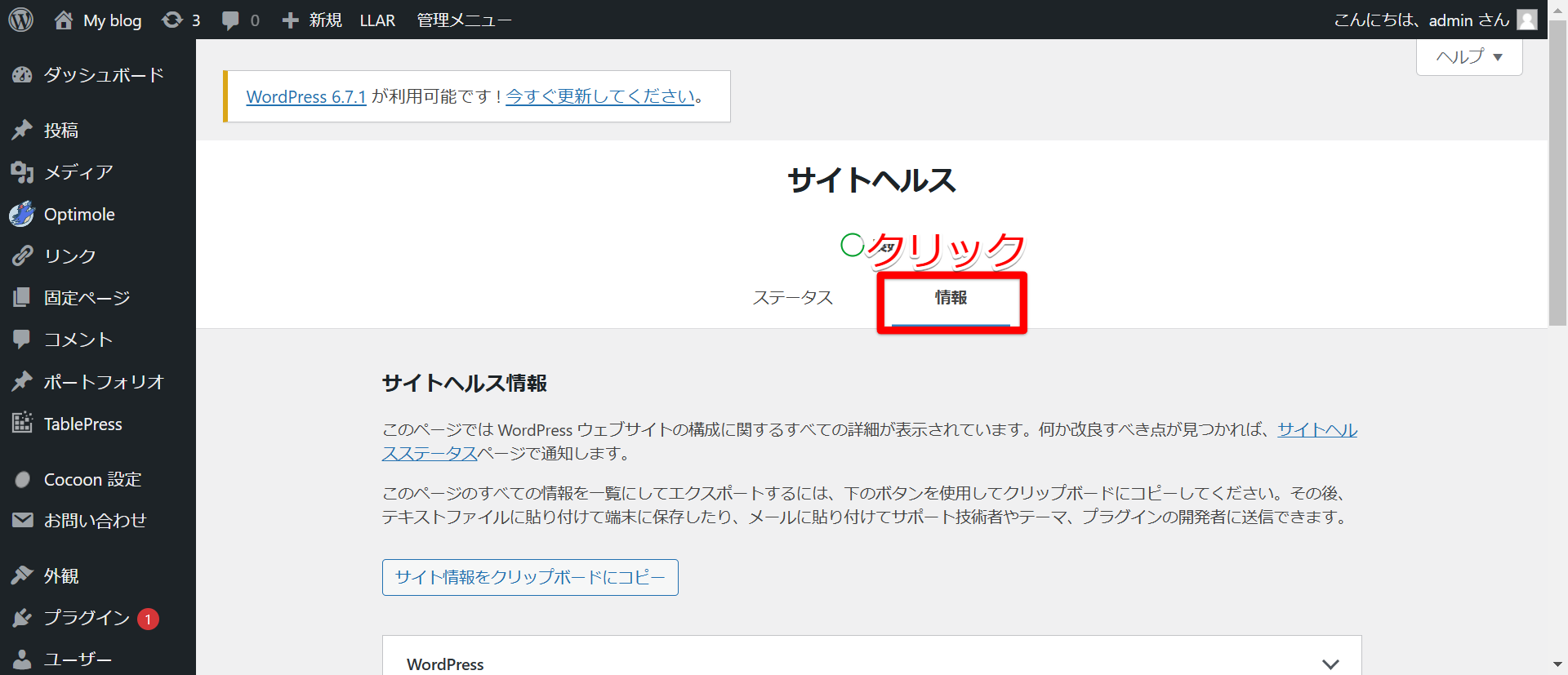Click the plugin update badge showing 1
1568x675 pixels.
(x=148, y=619)
